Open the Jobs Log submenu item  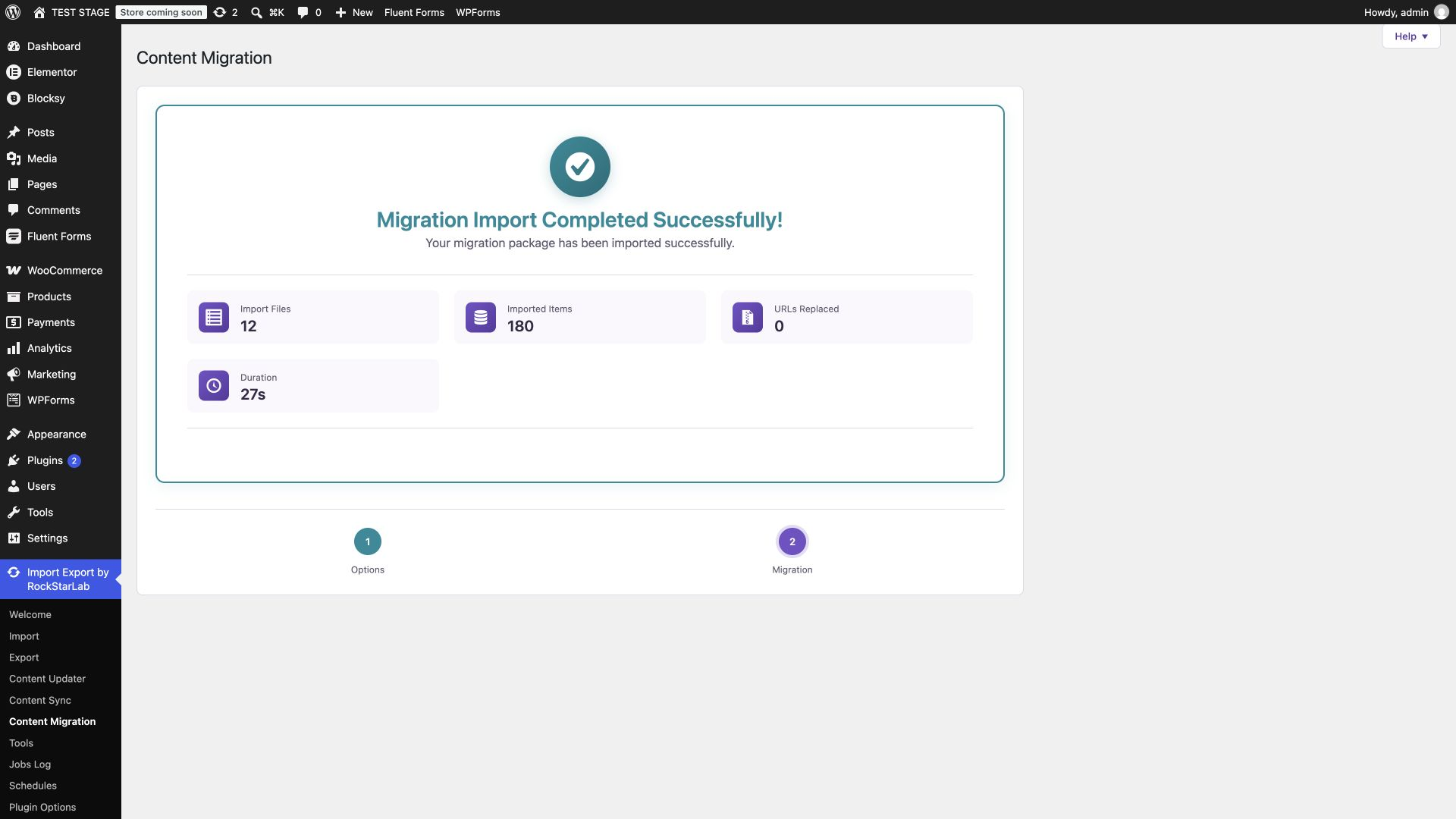point(30,764)
